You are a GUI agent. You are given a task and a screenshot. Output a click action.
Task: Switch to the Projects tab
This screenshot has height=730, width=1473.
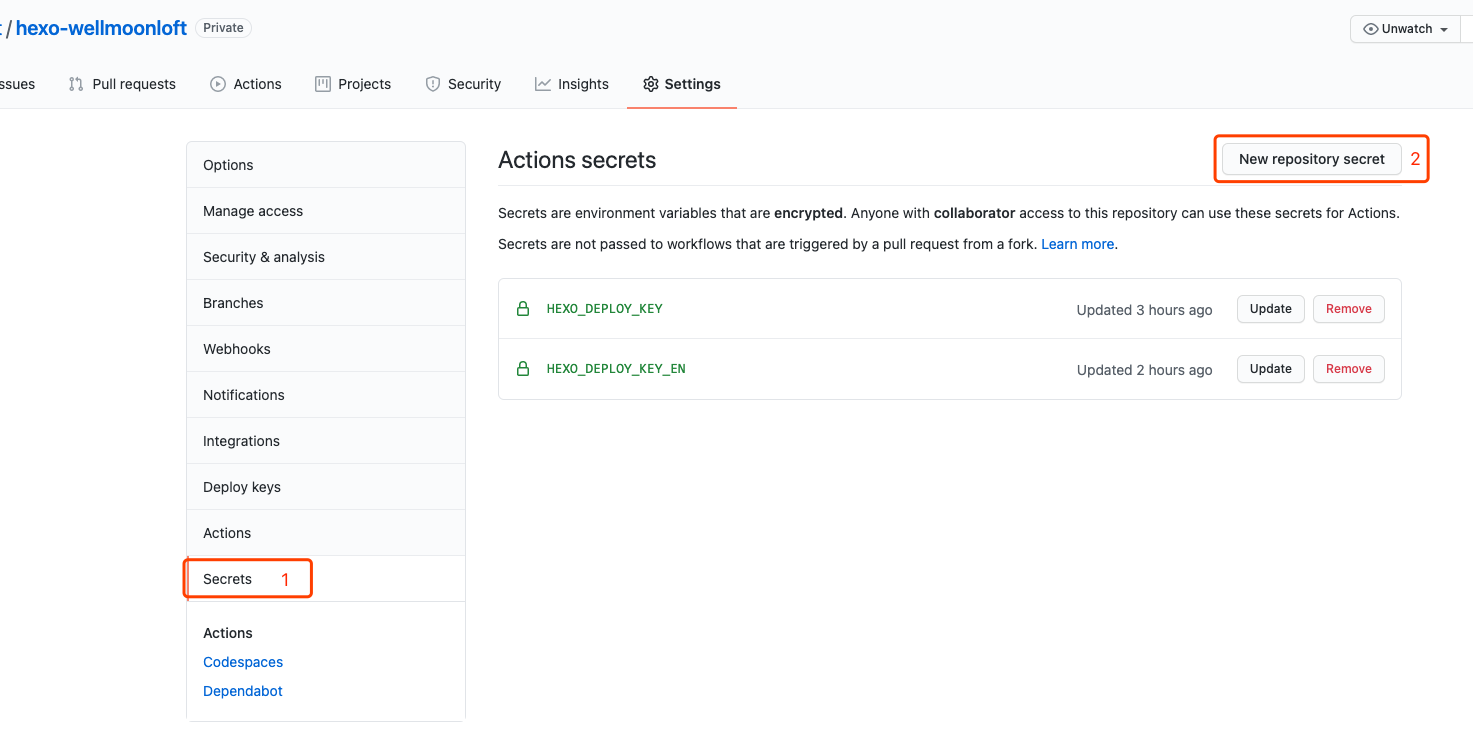point(353,84)
